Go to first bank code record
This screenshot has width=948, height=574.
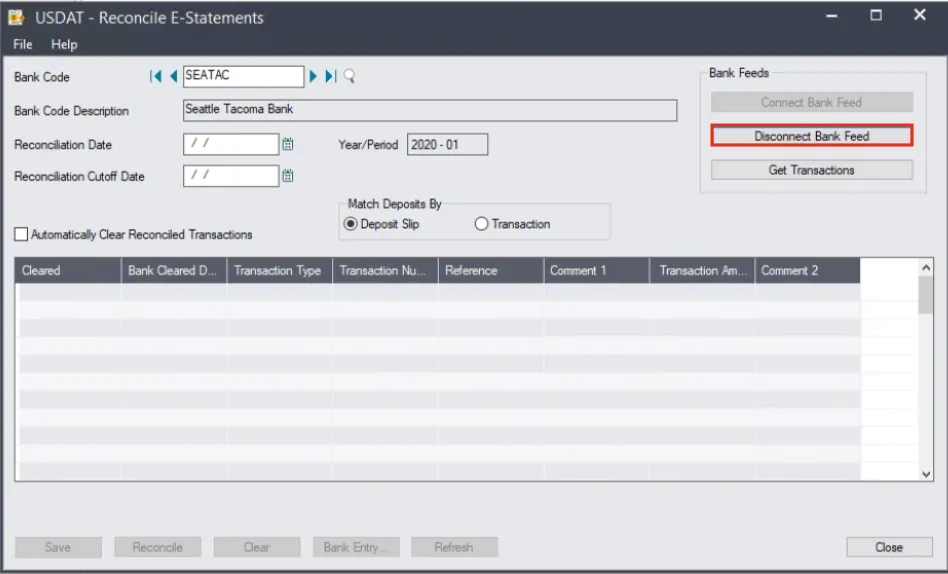click(x=155, y=76)
